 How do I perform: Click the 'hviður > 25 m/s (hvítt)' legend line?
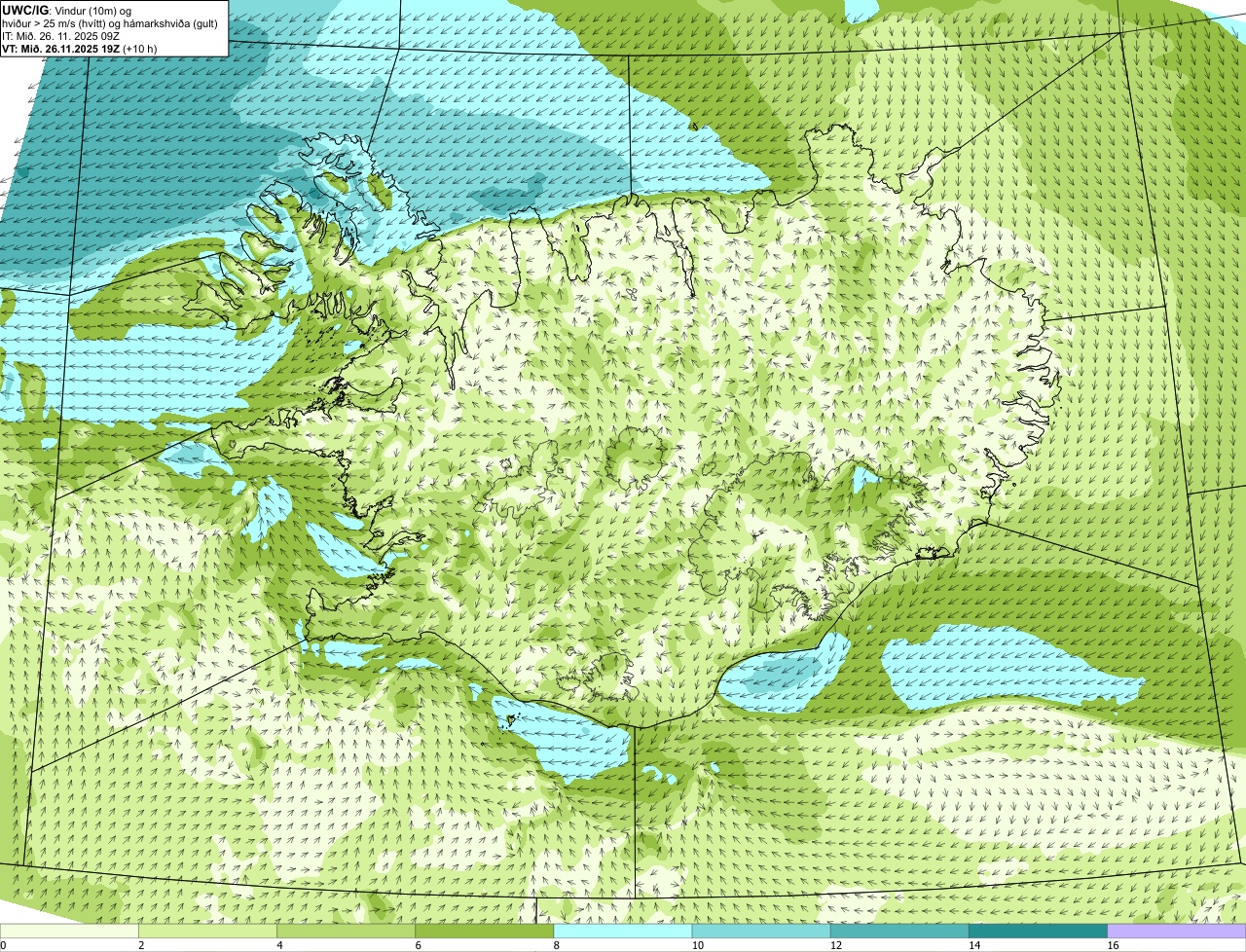tap(110, 22)
